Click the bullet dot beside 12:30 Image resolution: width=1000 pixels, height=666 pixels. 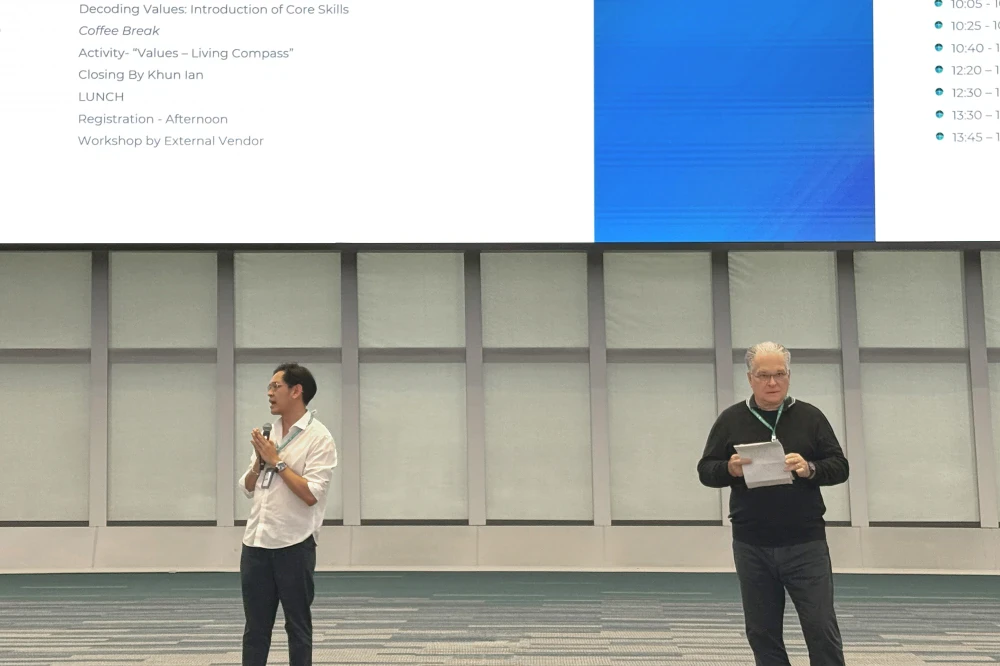coord(939,92)
